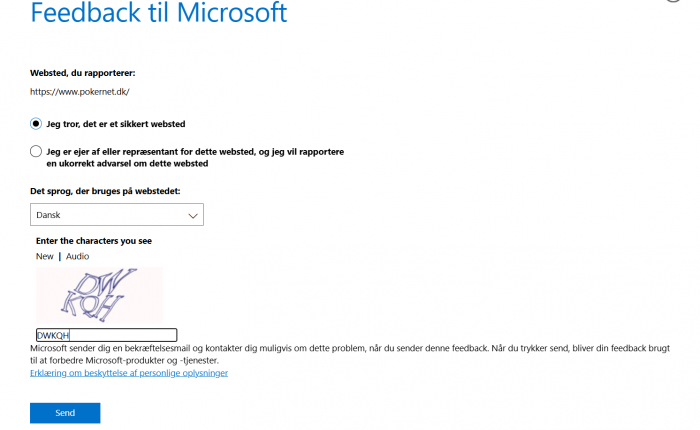The image size is (700, 430).
Task: Click the divider between New and Audio
Action: click(60, 256)
